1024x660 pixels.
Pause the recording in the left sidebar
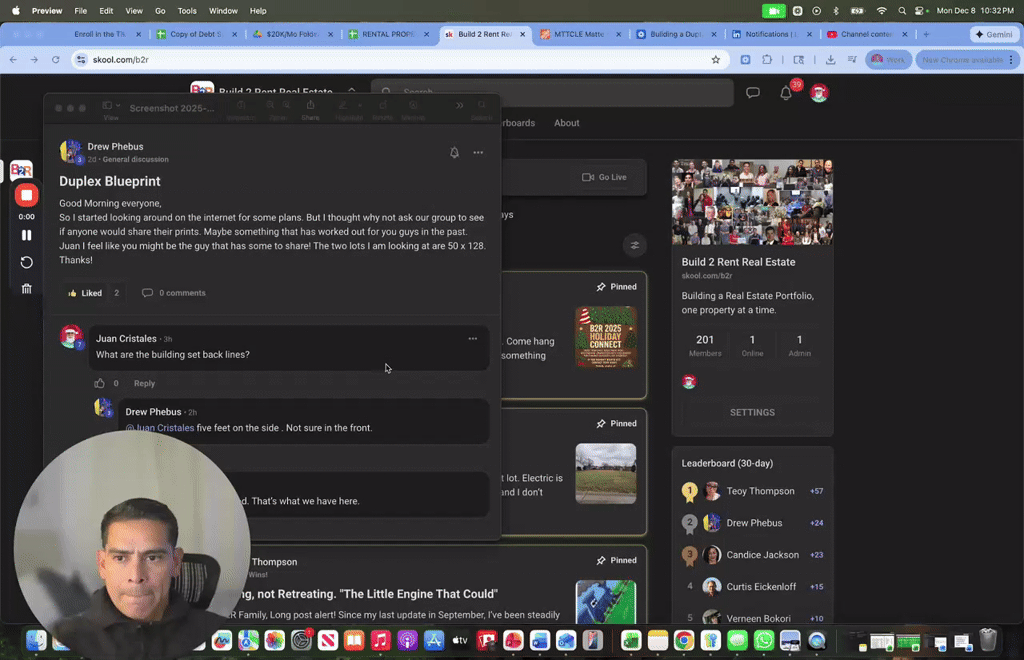point(26,235)
